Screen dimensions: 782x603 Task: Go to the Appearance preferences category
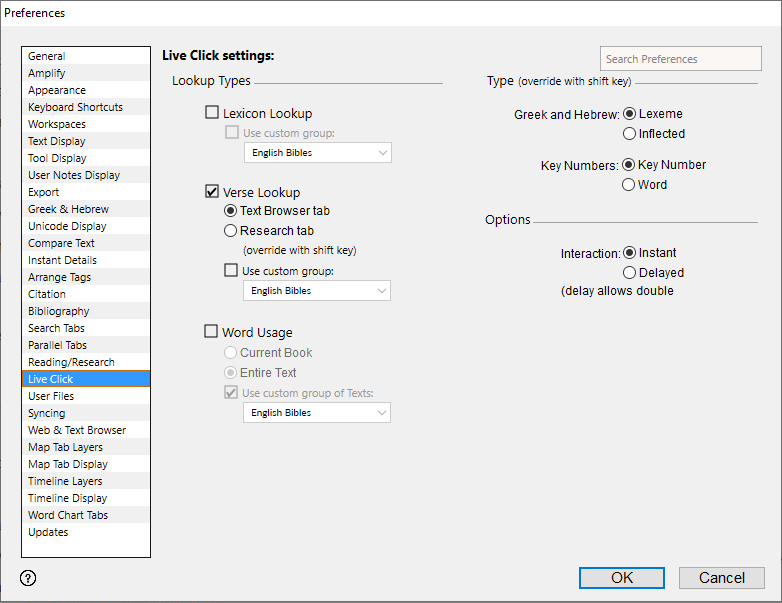57,90
